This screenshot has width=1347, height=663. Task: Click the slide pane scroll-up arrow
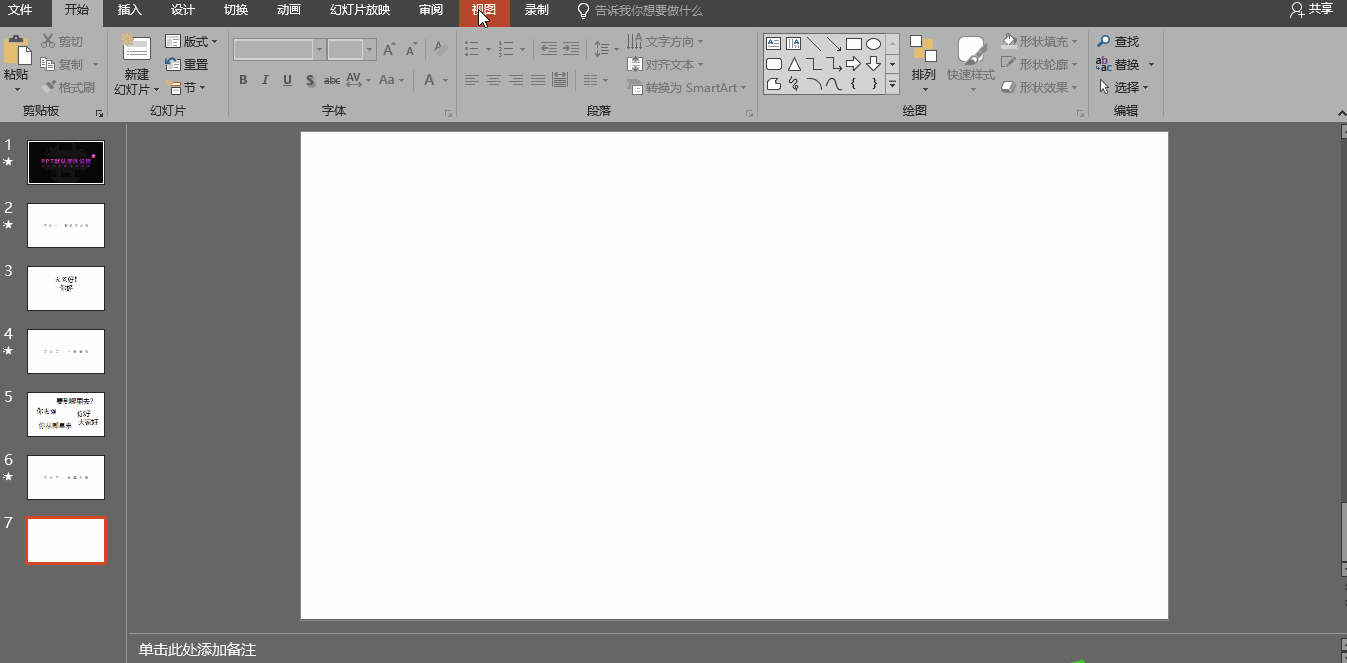1343,131
